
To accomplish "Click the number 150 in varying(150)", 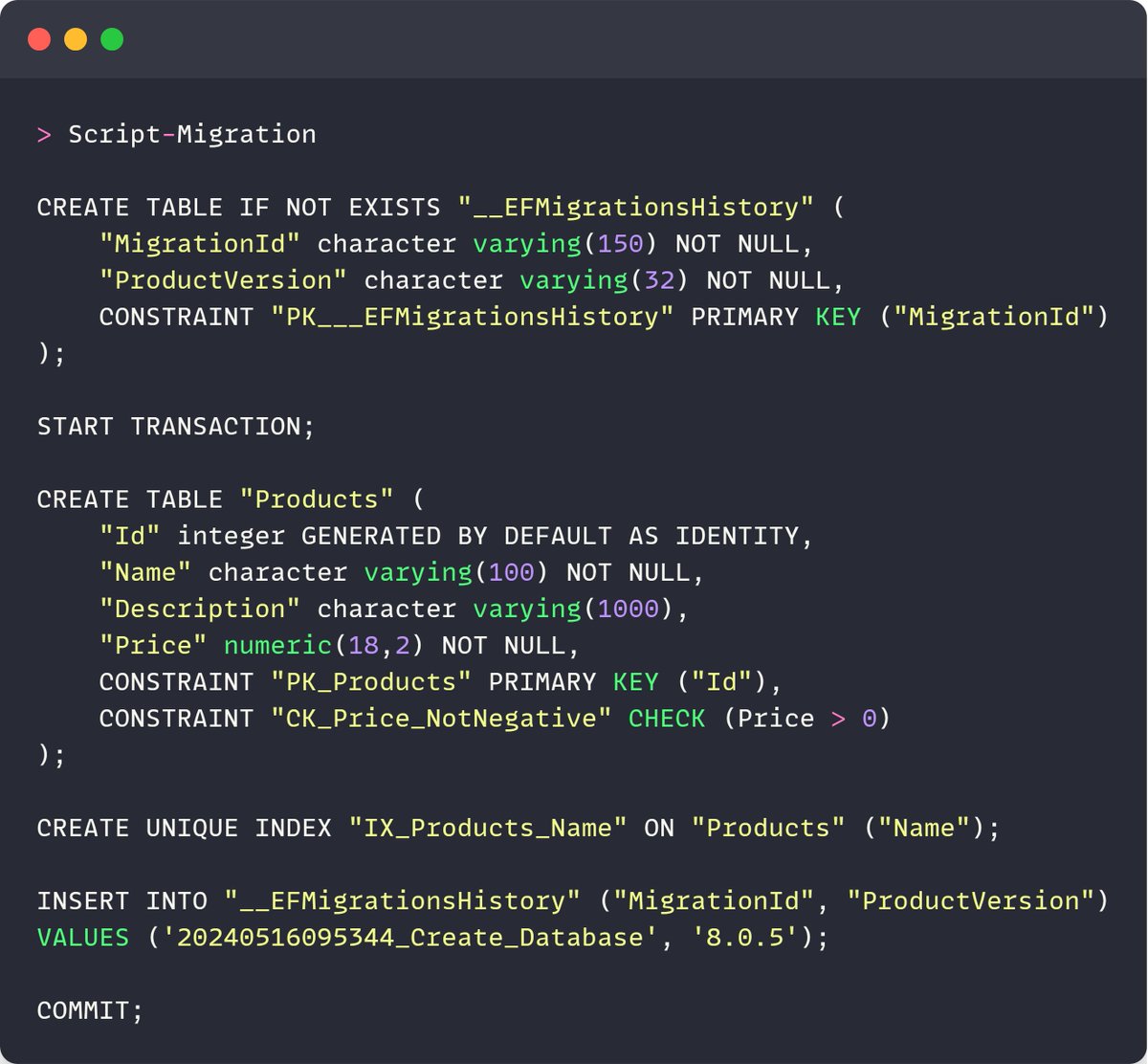I will tap(621, 244).
